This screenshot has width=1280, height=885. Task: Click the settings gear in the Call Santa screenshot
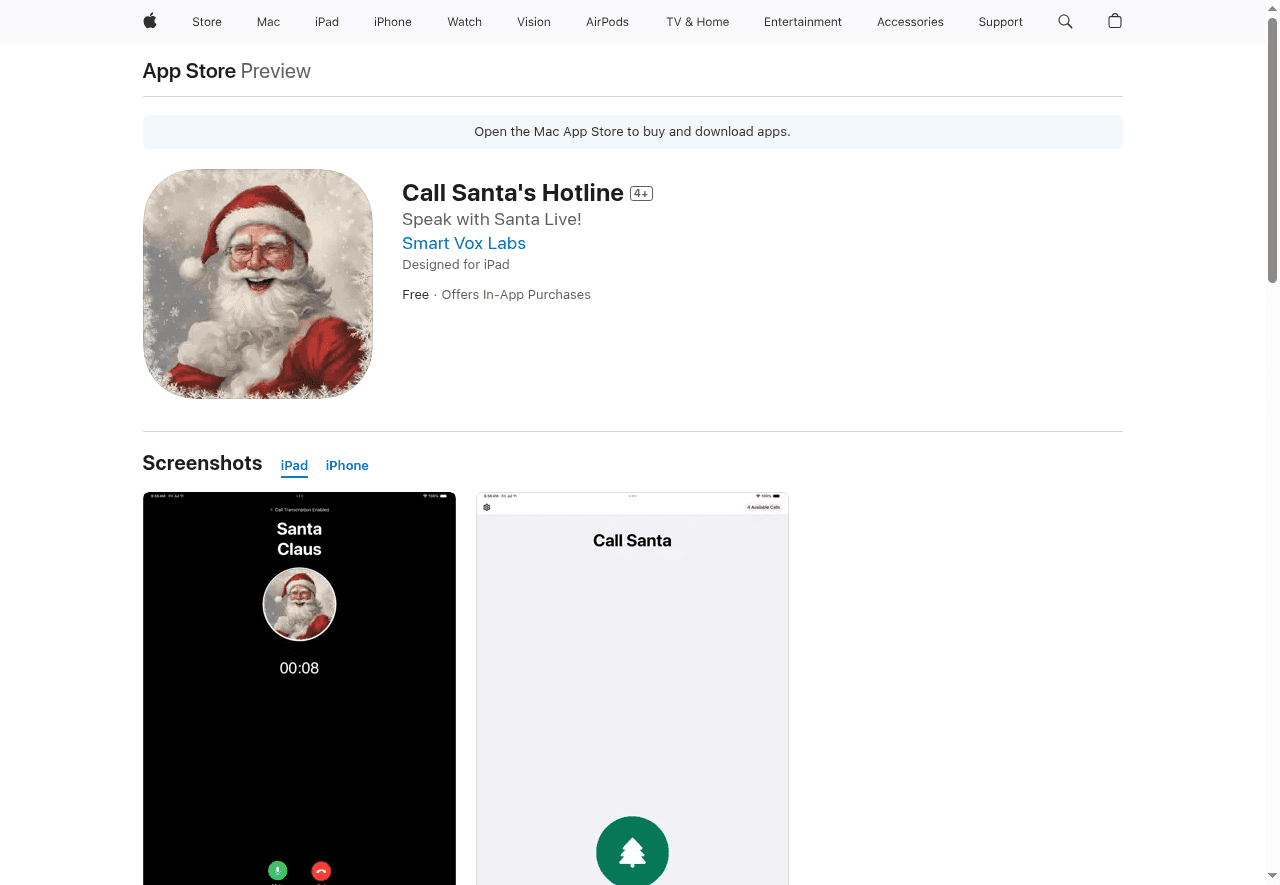487,506
